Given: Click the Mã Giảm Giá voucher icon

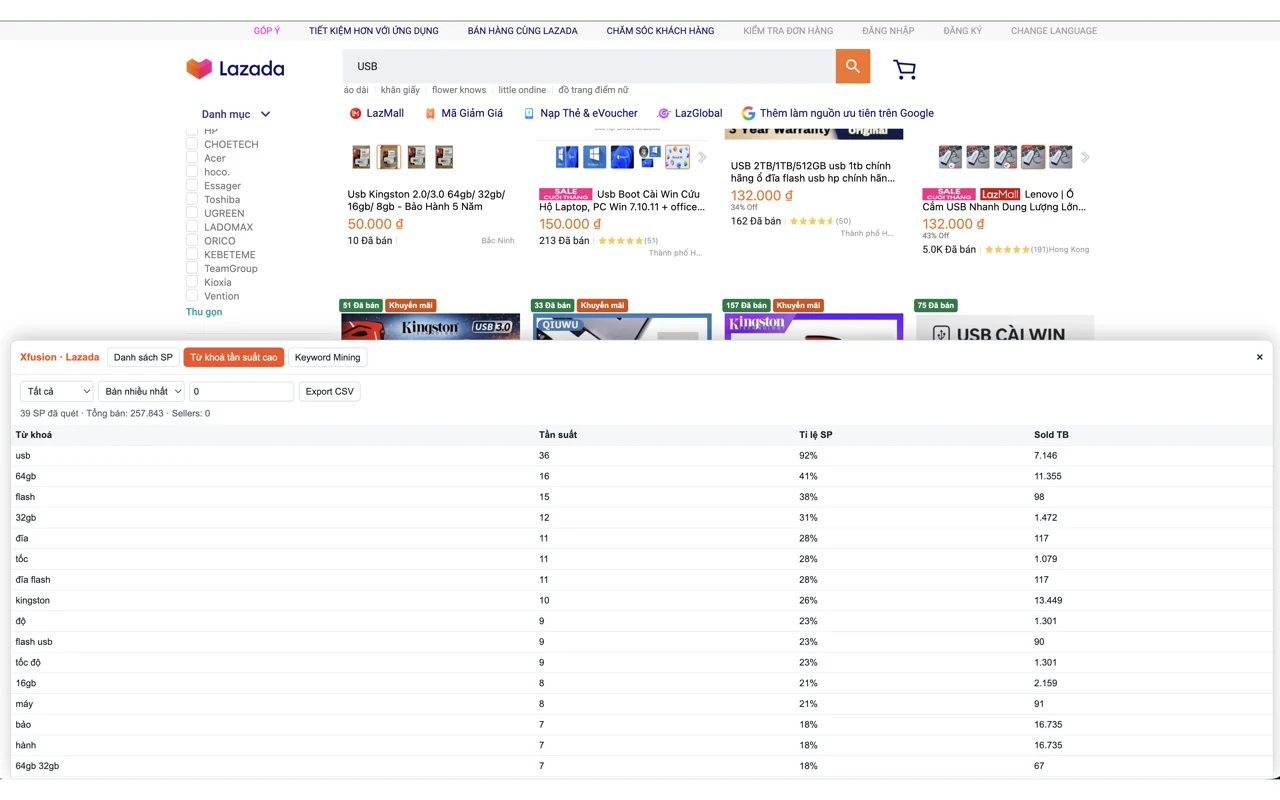Looking at the screenshot, I should pos(430,113).
